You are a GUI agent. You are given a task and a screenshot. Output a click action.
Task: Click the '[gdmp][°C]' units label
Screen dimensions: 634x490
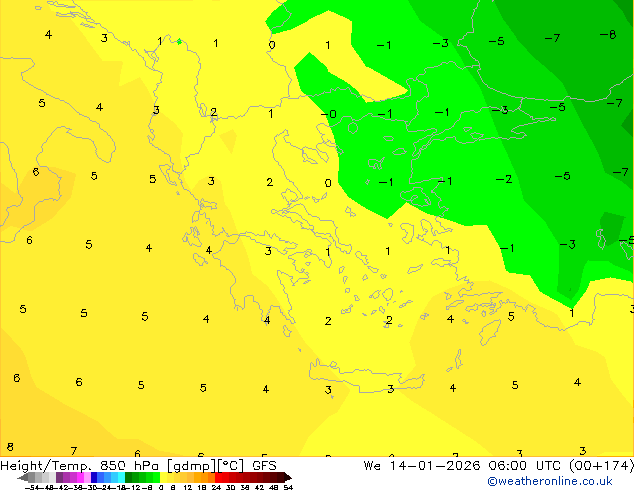tap(205, 466)
